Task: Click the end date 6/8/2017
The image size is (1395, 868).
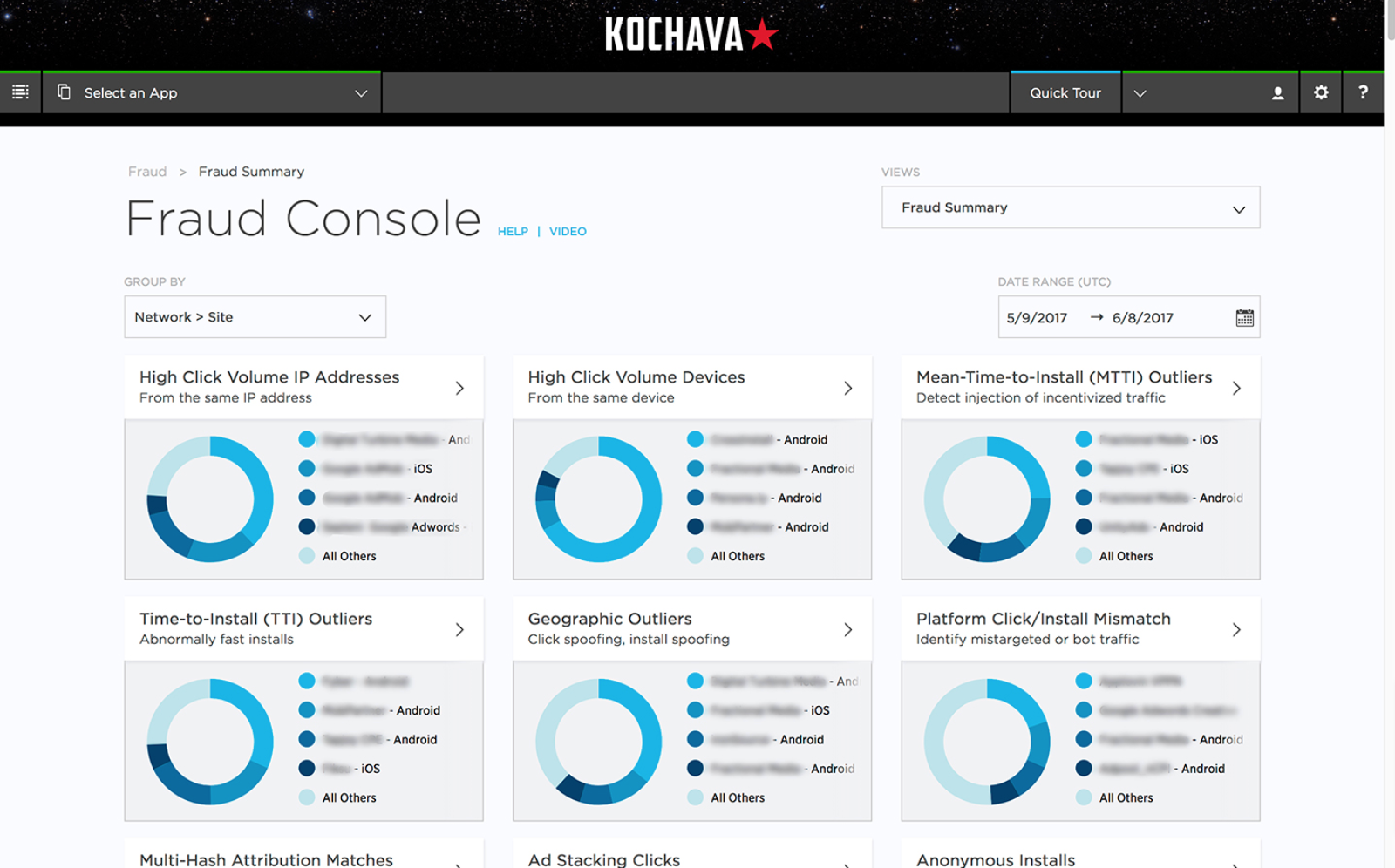Action: coord(1142,318)
